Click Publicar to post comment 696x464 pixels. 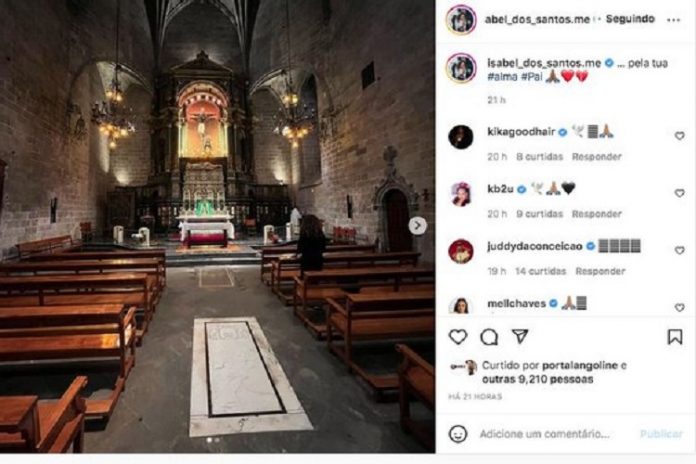(661, 434)
